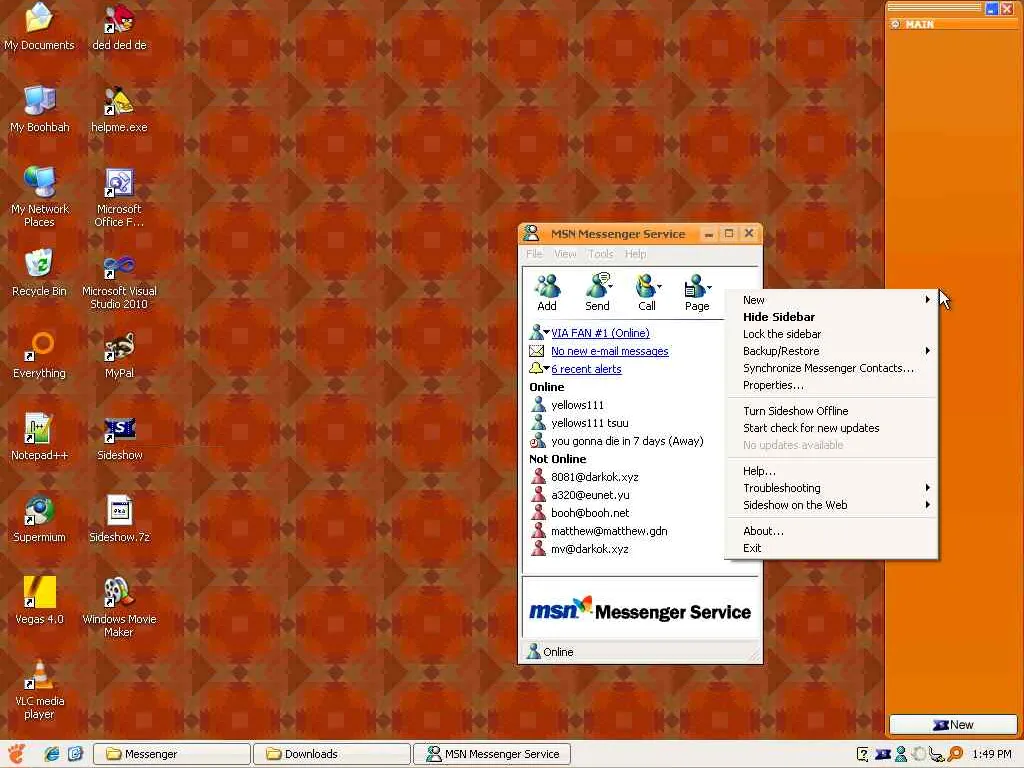The height and width of the screenshot is (768, 1024).
Task: Expand the status arrow beside VIA FAN #1
Action: tap(546, 332)
